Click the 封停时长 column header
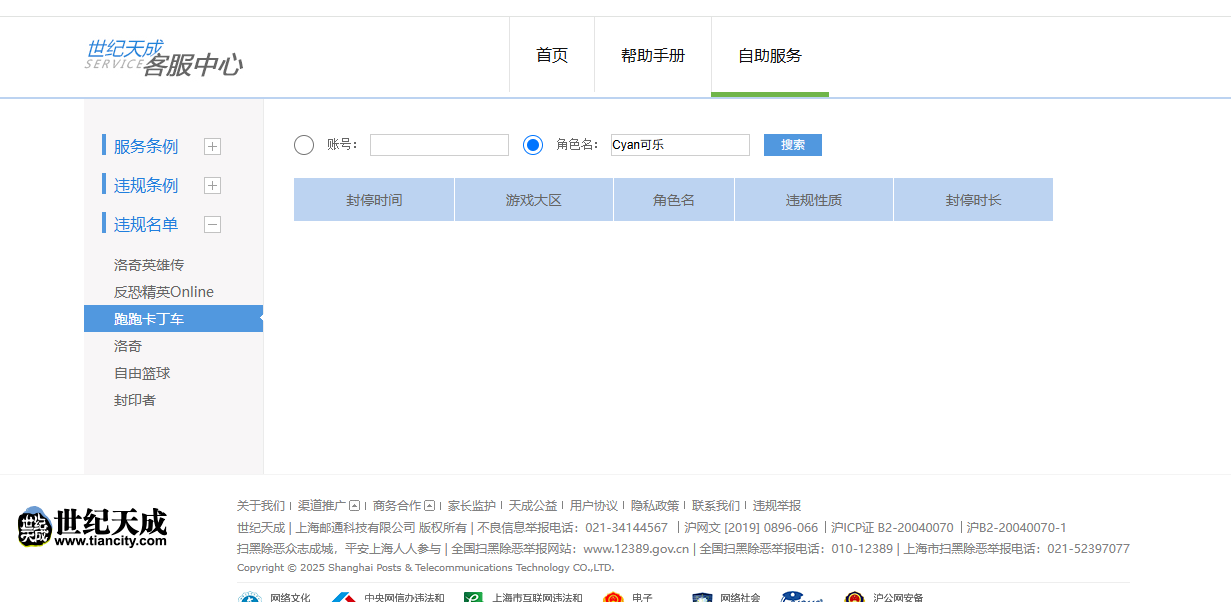Image resolution: width=1231 pixels, height=602 pixels. [x=973, y=200]
